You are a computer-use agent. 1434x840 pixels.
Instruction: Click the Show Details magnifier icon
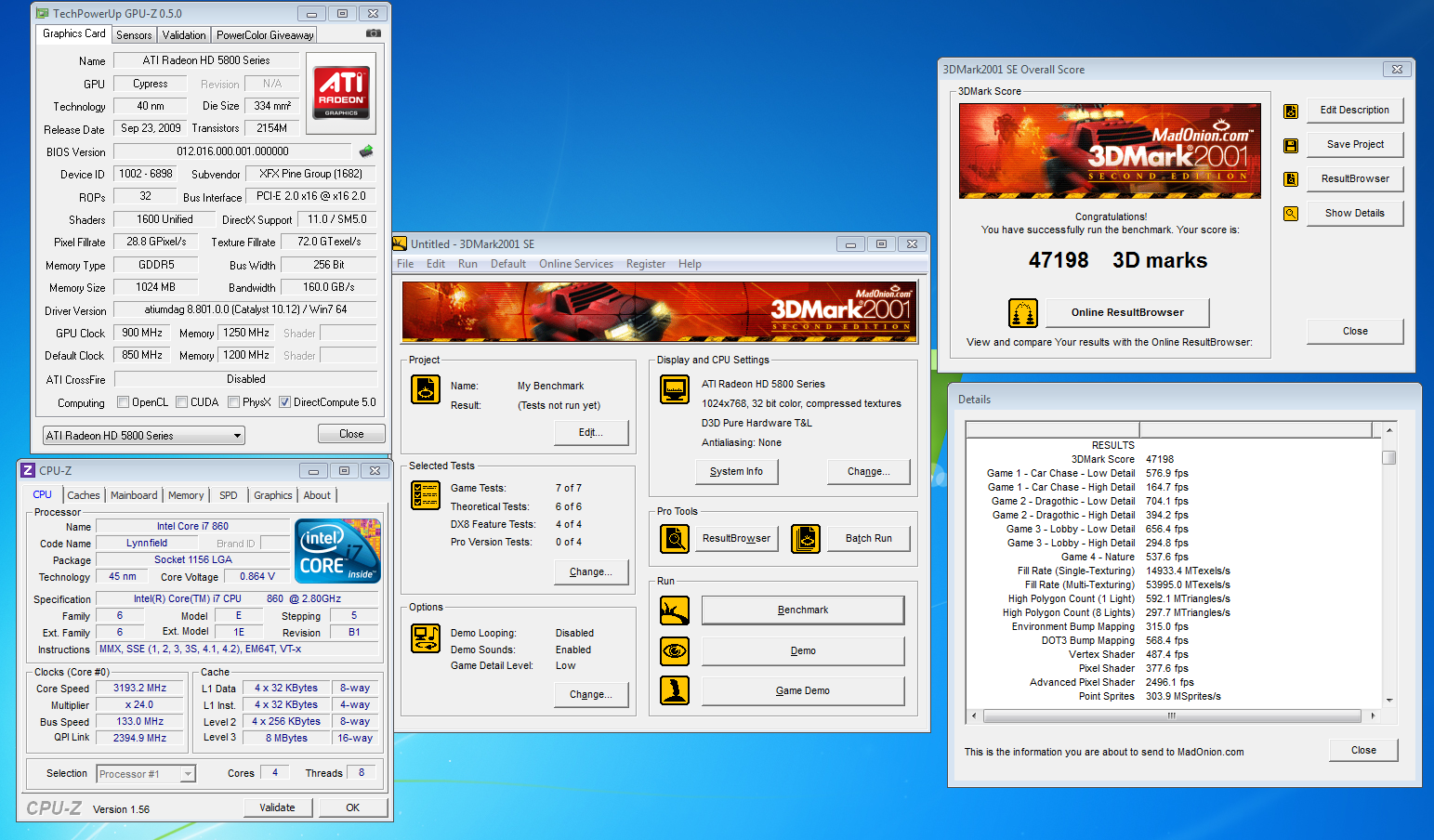pos(1291,214)
